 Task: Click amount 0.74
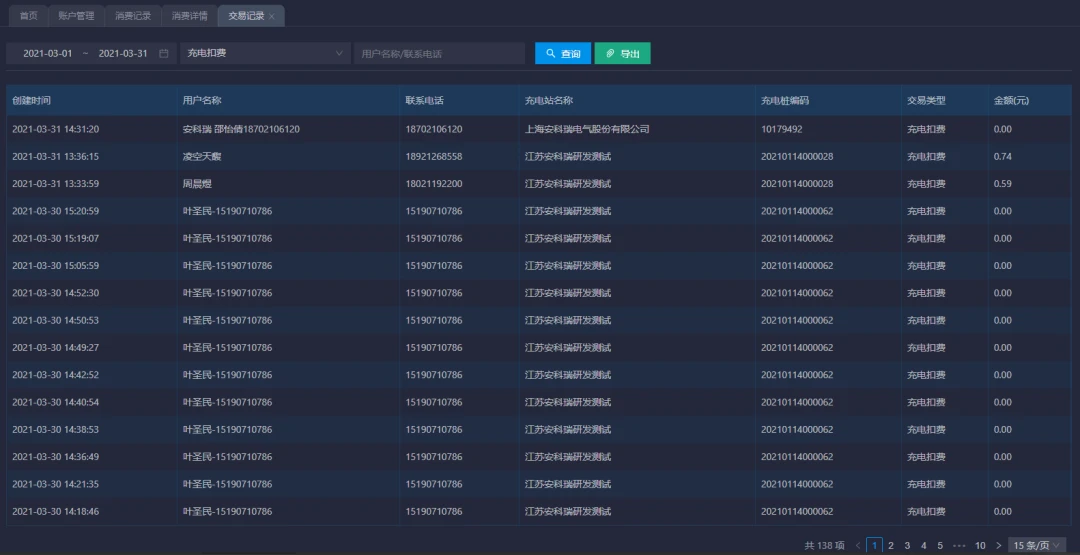click(x=1003, y=157)
